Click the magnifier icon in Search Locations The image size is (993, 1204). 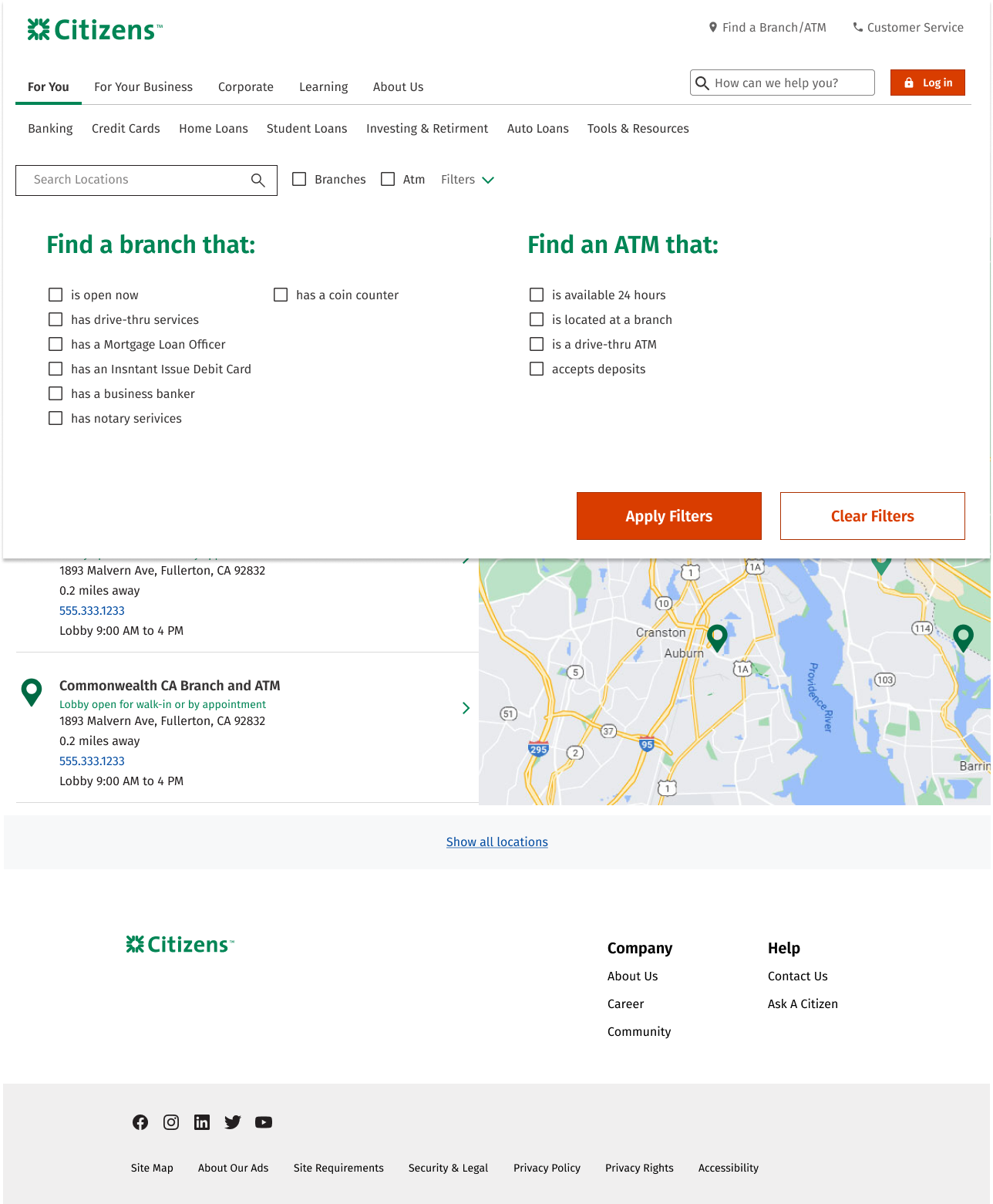258,180
